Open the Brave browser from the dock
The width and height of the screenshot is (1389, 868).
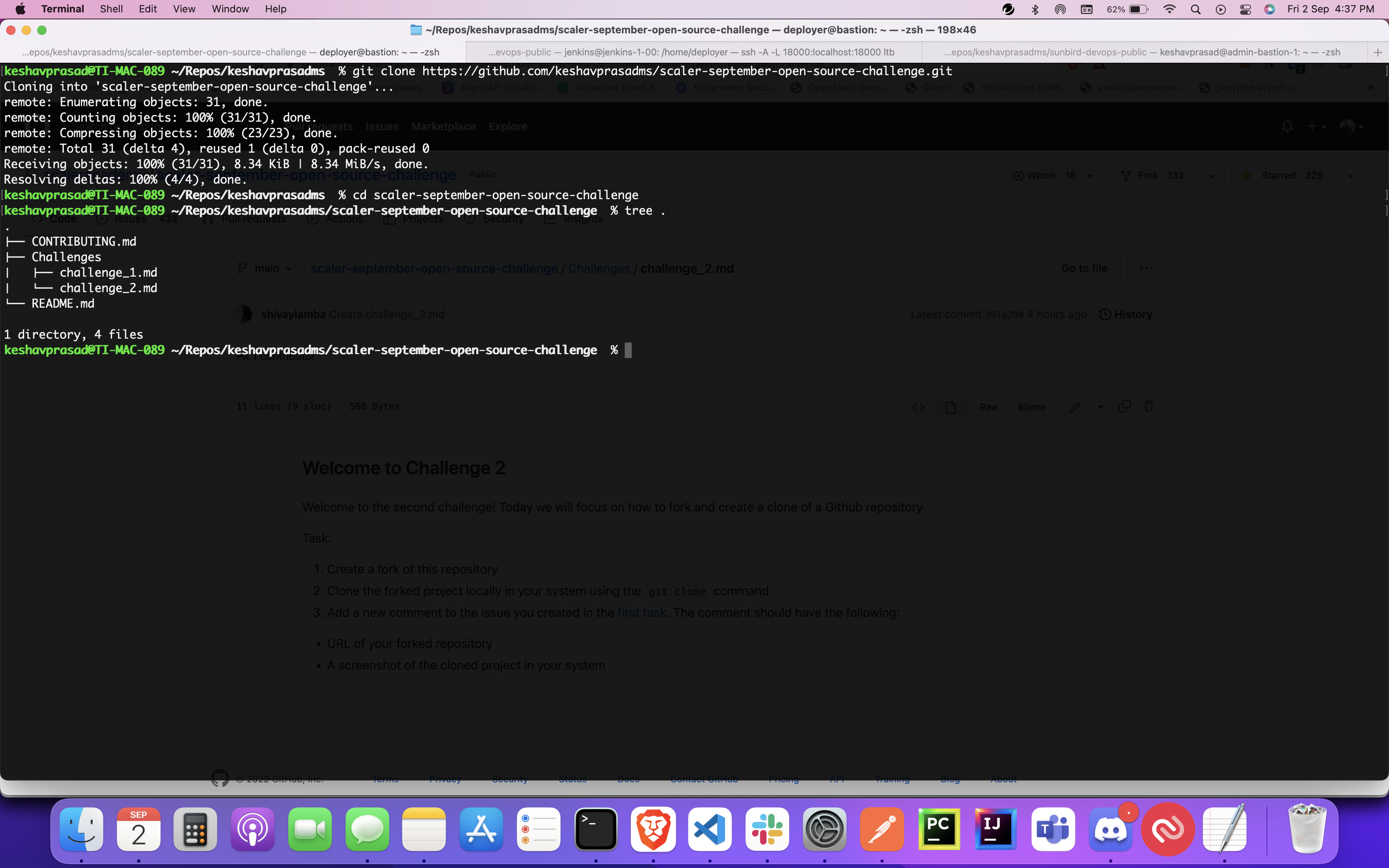coord(653,830)
